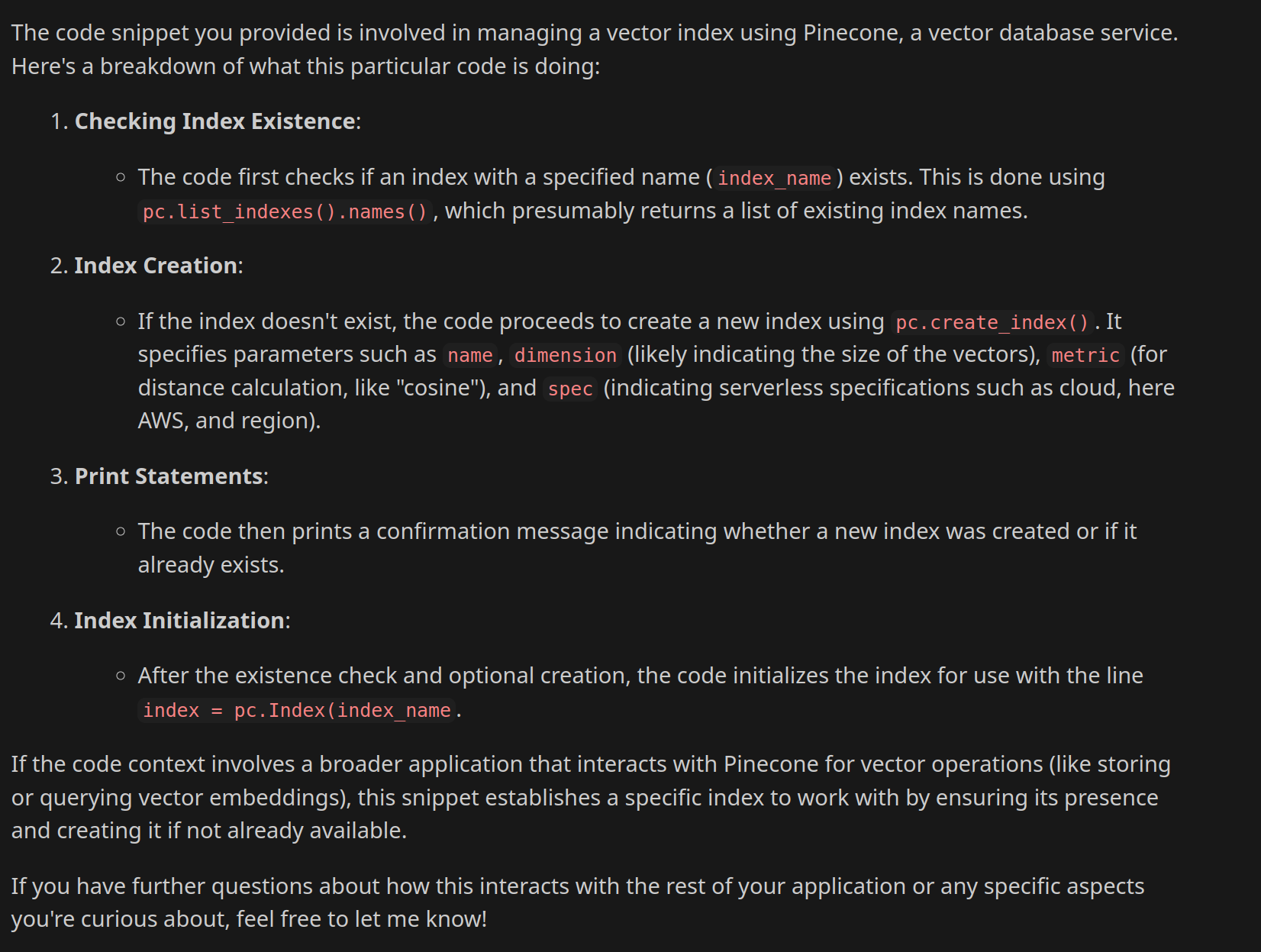Click the 'name' inline code parameter
Screen dimensions: 1261x952
coord(469,355)
